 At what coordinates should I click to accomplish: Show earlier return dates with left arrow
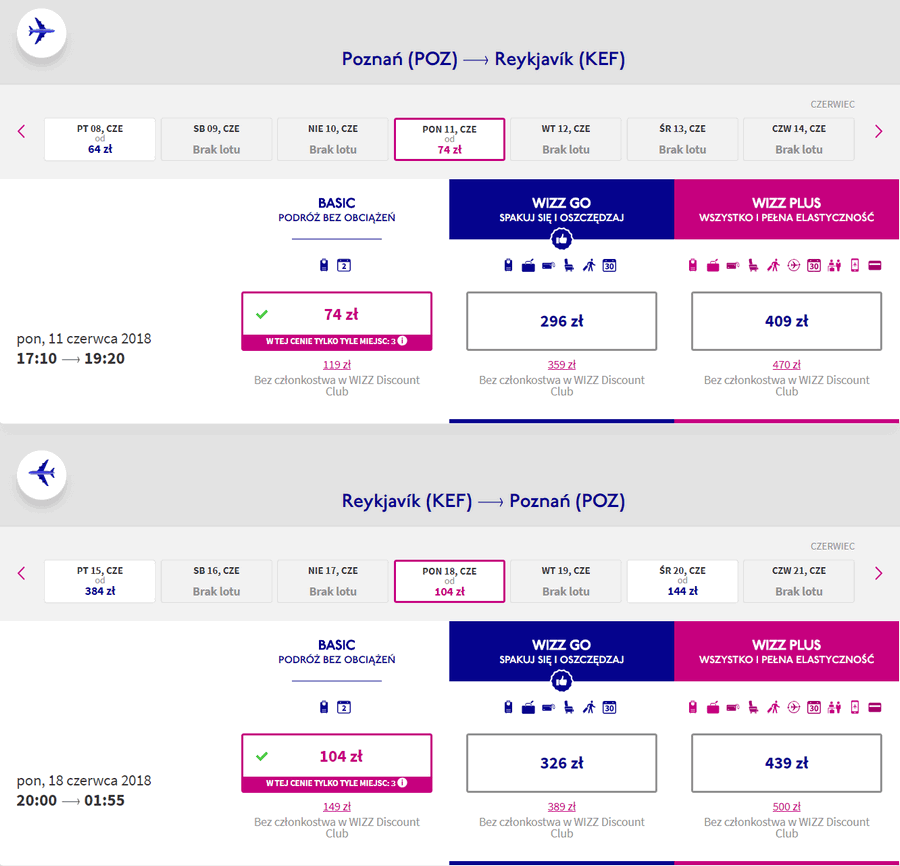[22, 573]
